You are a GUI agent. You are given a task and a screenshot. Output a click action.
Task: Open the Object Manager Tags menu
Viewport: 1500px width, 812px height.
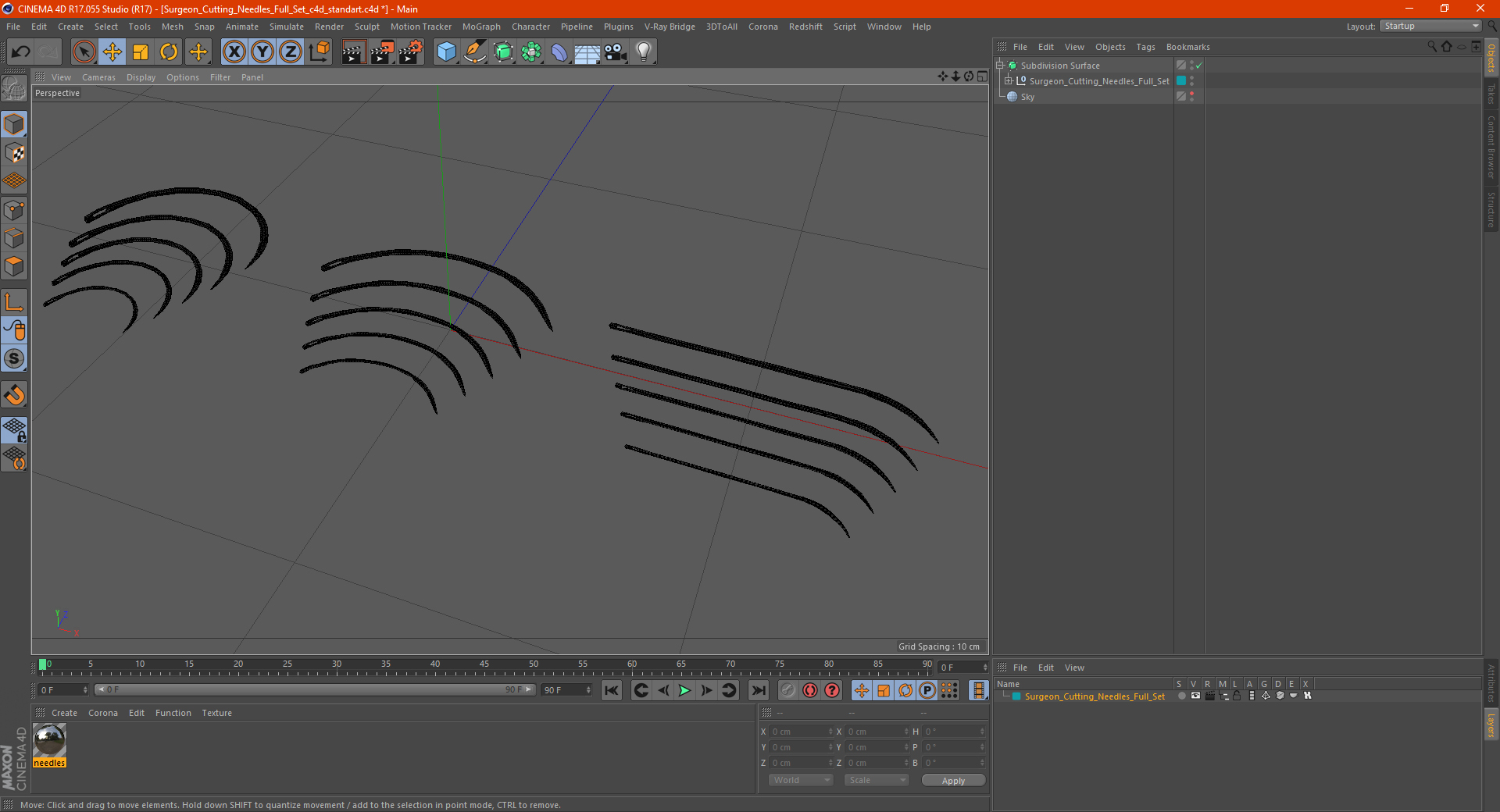(1145, 47)
